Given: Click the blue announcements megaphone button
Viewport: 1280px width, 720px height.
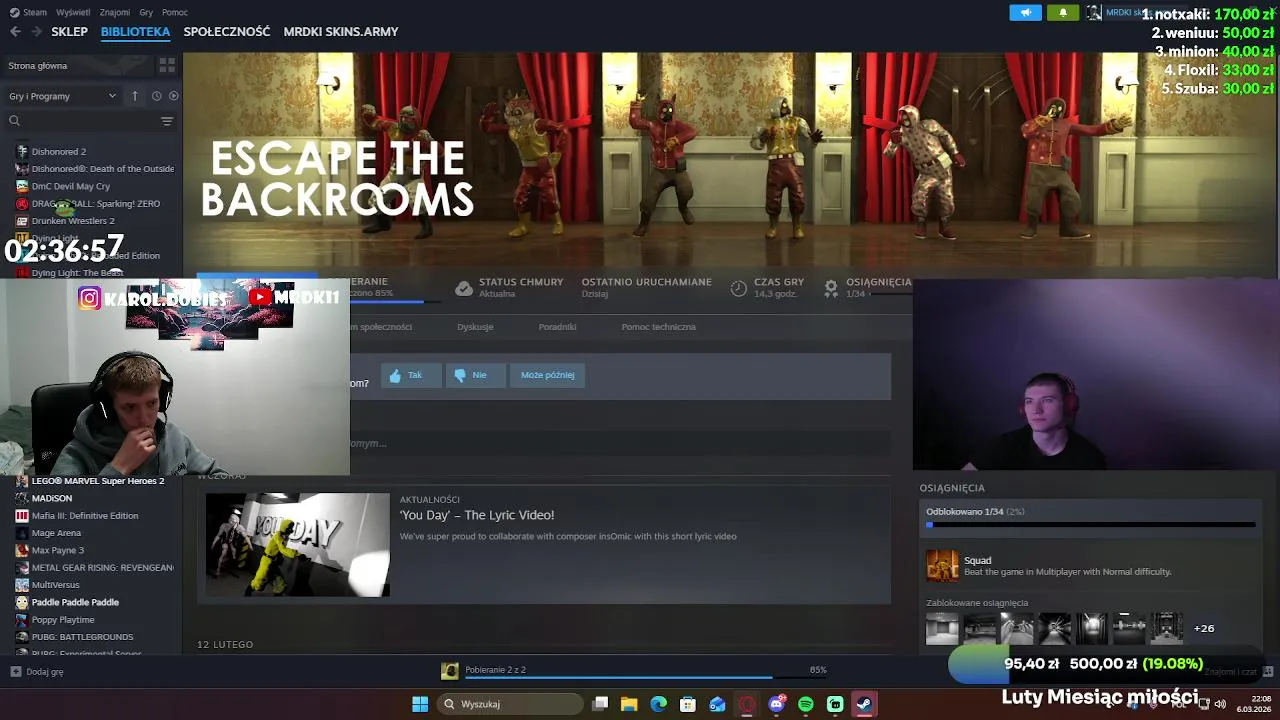Looking at the screenshot, I should click(x=1025, y=12).
